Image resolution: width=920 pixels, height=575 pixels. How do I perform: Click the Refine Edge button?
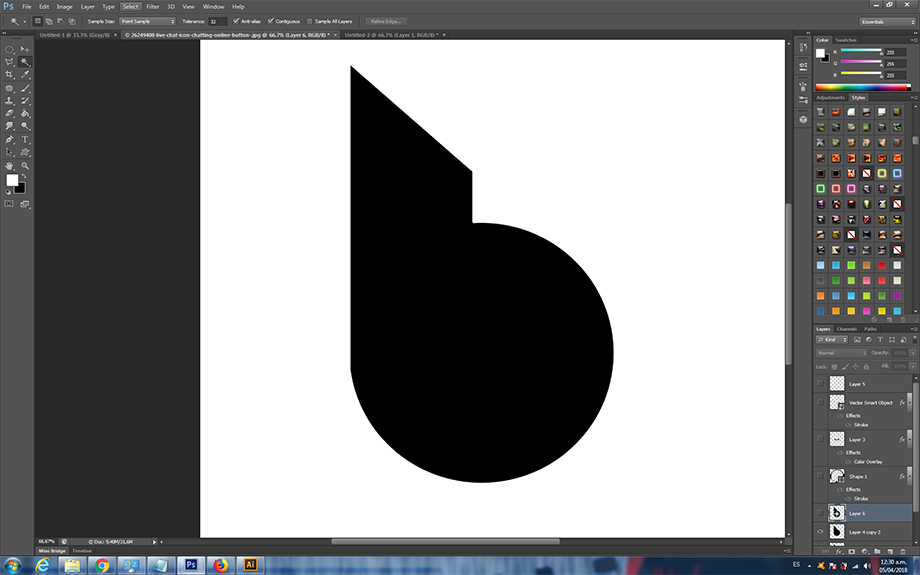click(386, 20)
